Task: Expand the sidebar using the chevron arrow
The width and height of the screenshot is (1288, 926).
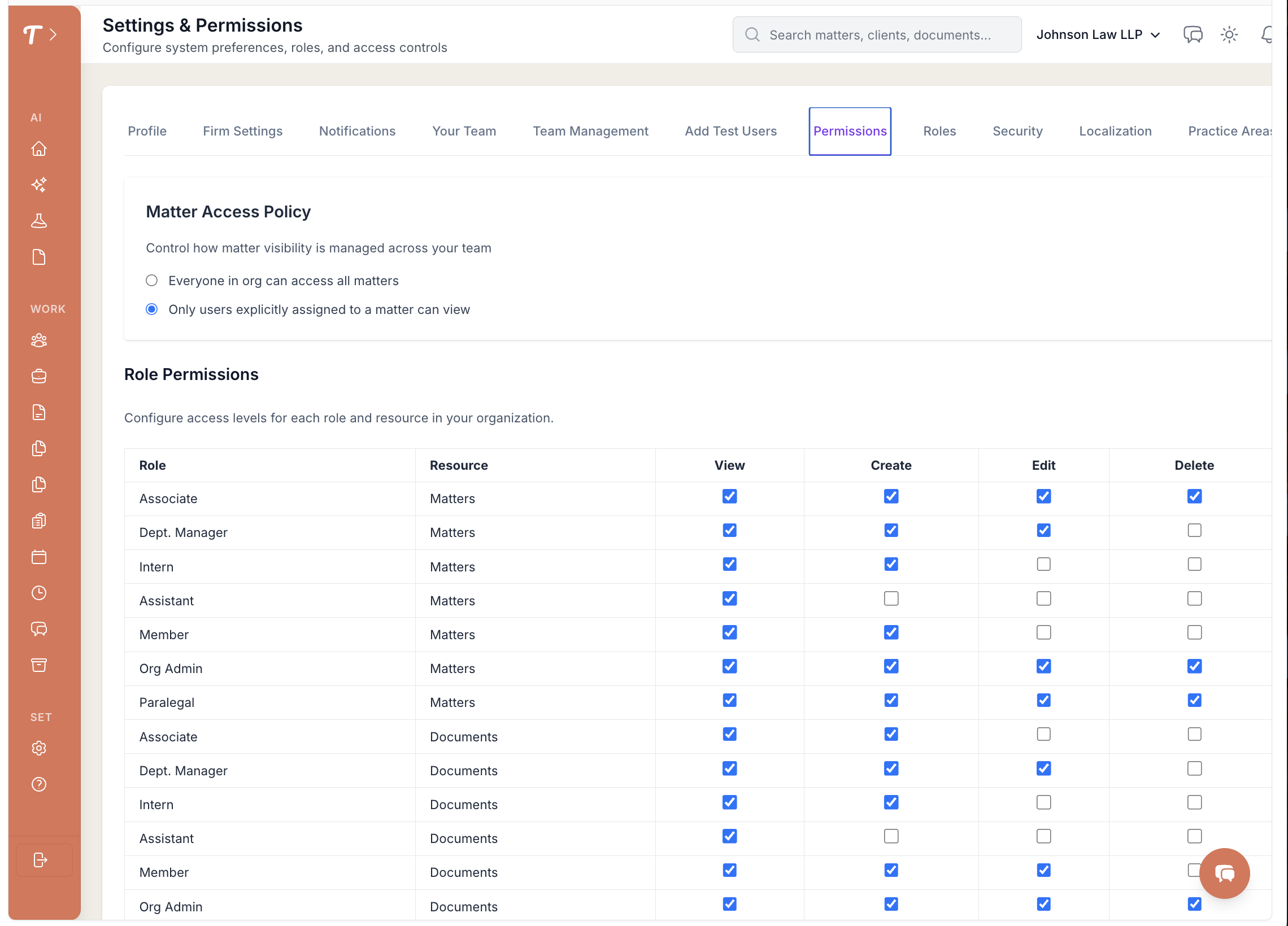Action: (53, 34)
